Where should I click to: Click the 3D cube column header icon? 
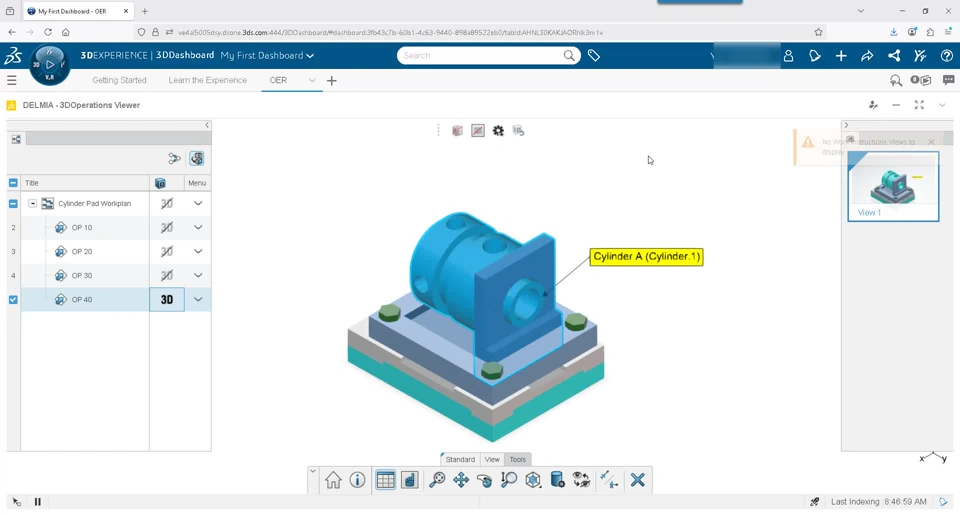[160, 183]
